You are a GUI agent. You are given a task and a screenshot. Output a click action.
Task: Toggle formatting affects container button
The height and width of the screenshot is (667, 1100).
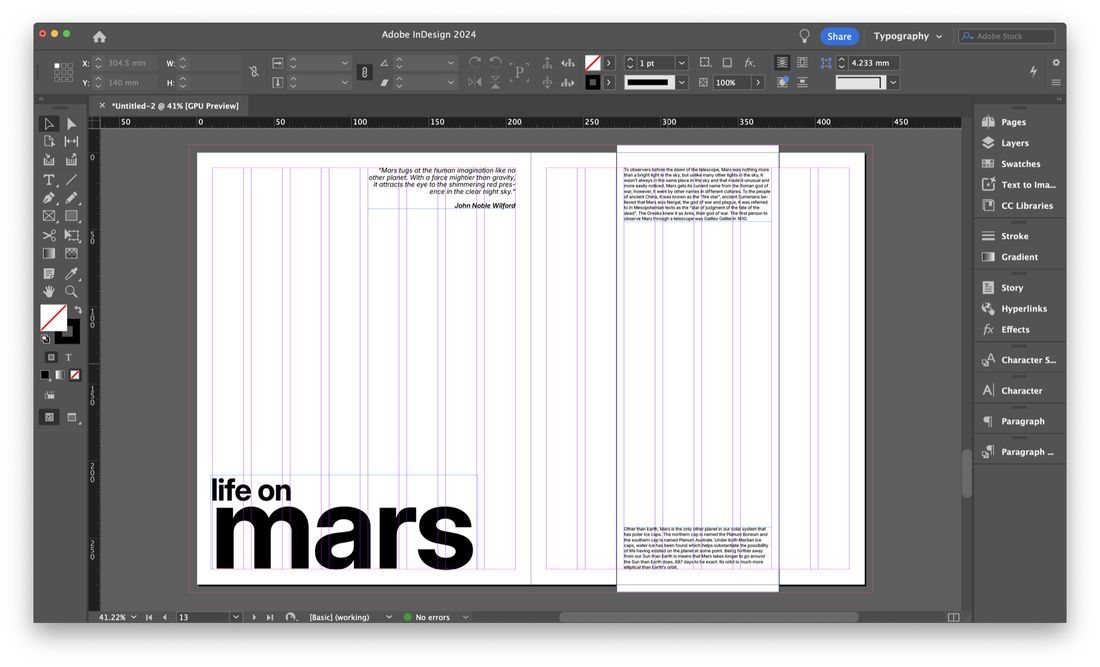[x=51, y=357]
